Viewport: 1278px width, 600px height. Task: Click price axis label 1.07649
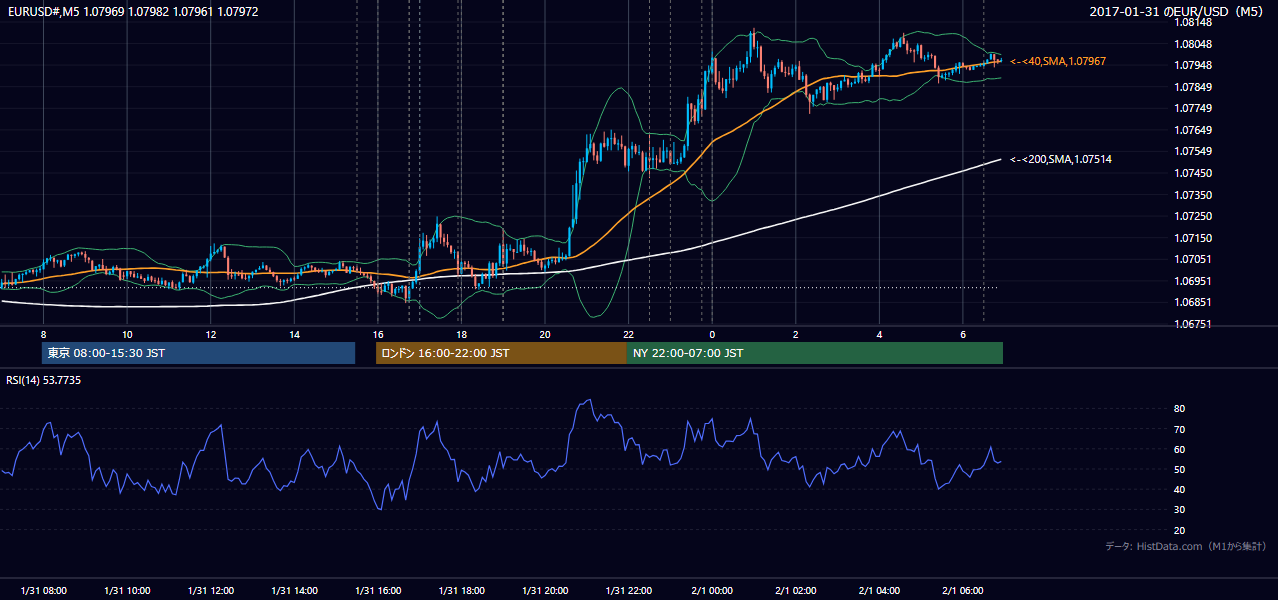tap(1195, 130)
